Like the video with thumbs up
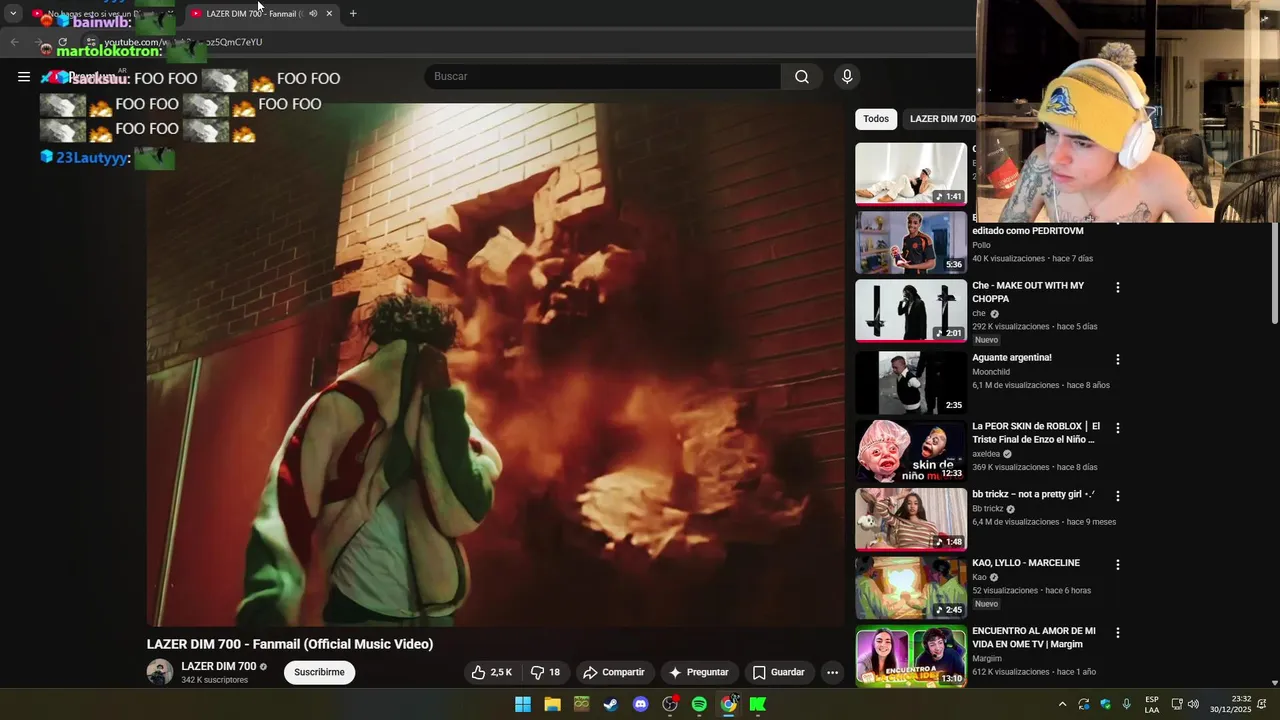Viewport: 1280px width, 720px height. tap(492, 672)
